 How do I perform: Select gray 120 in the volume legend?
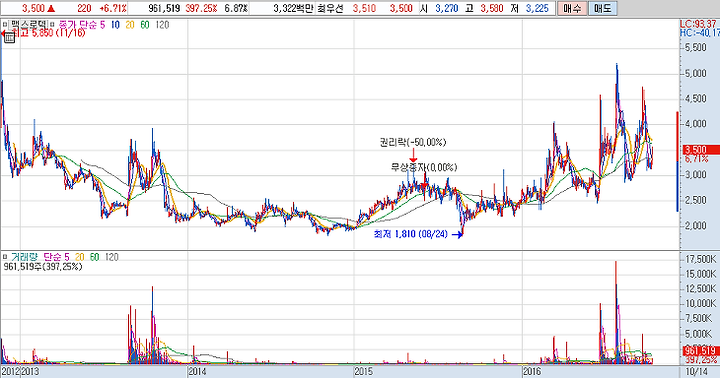click(112, 257)
